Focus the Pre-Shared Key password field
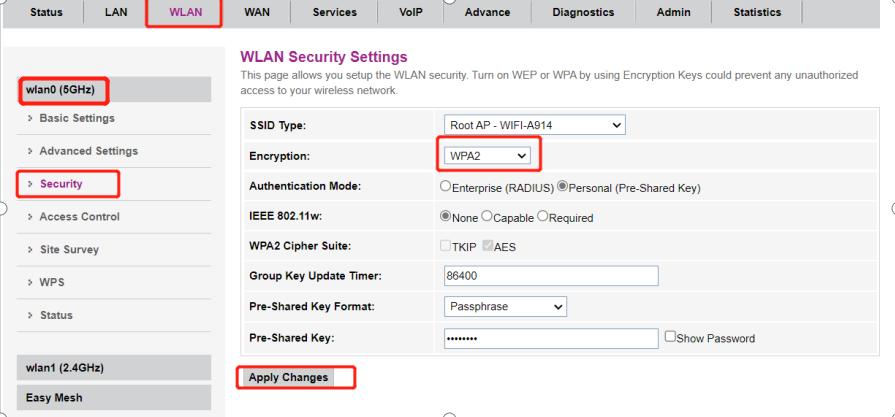 [550, 338]
